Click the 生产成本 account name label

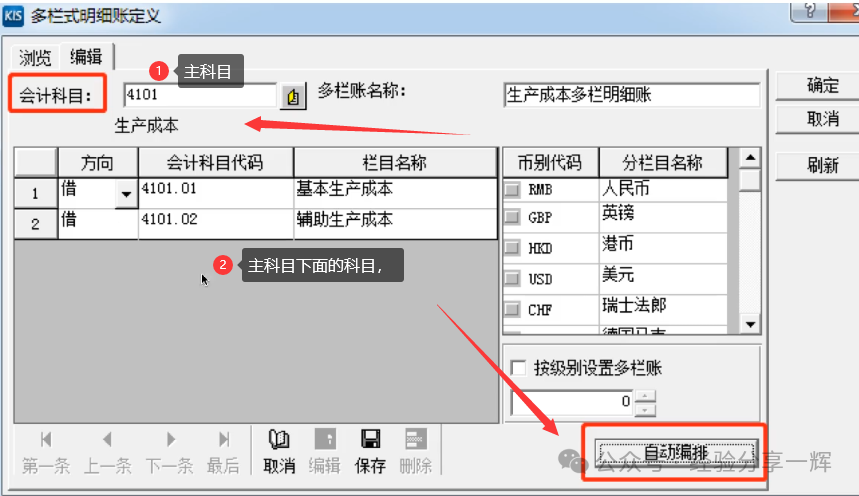(146, 126)
